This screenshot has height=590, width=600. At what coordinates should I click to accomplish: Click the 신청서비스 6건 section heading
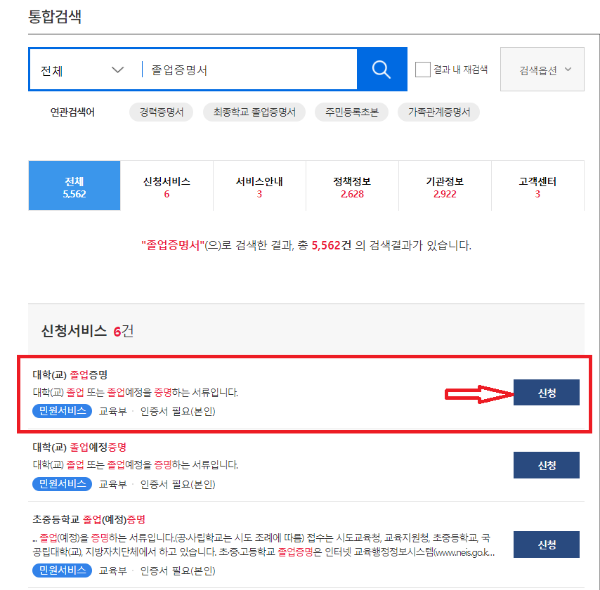(x=87, y=331)
